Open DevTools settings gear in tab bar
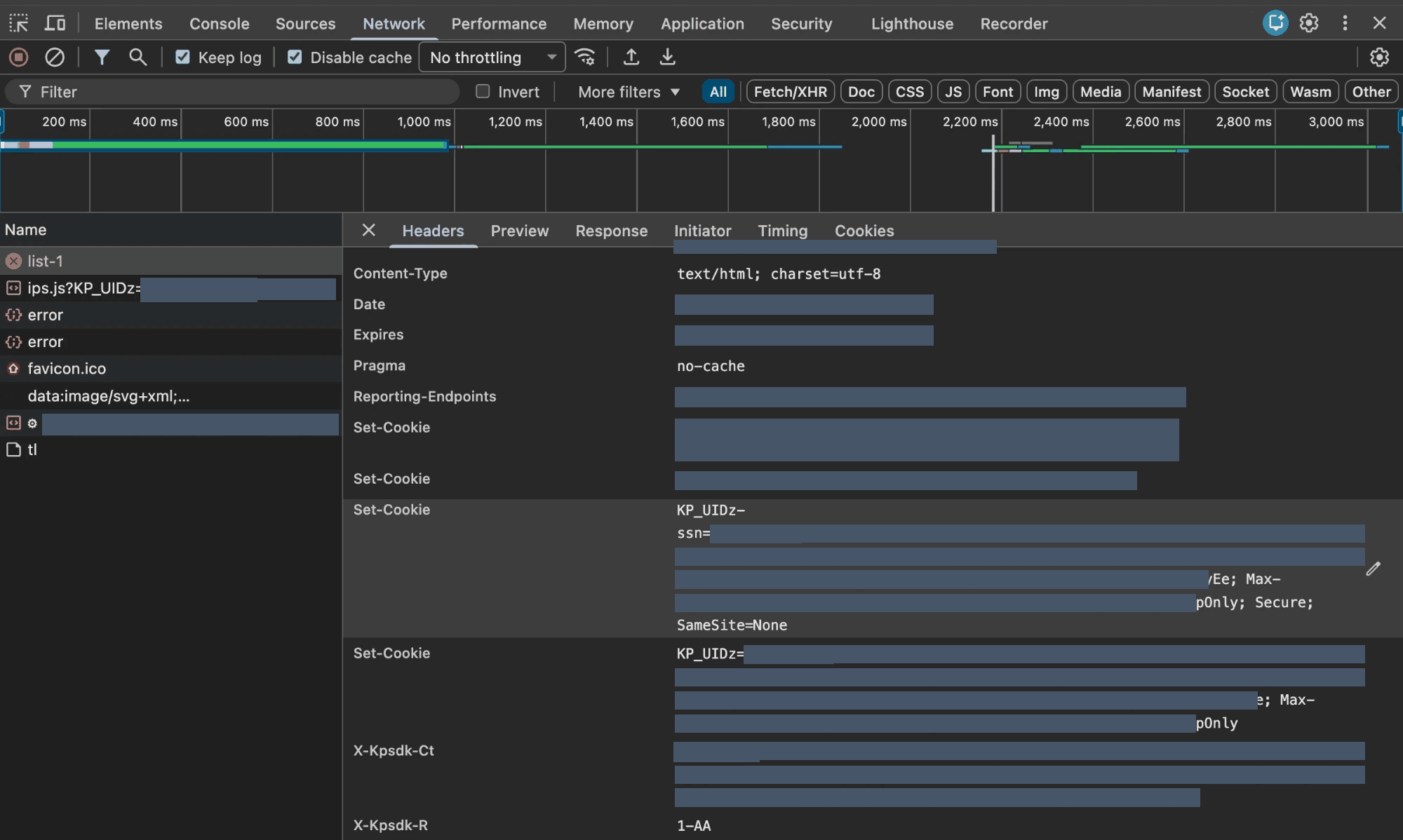Screen dimensions: 1403x840 [1309, 23]
